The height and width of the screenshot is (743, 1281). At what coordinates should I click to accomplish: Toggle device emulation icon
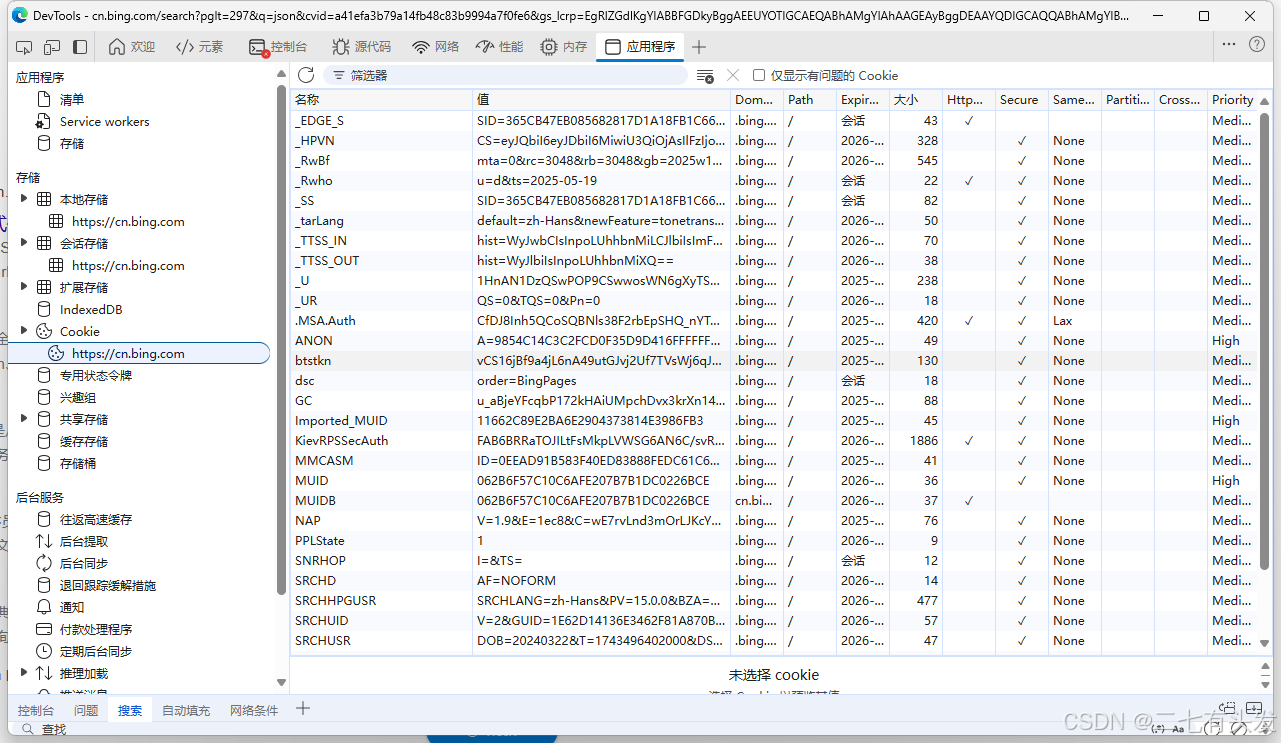tap(52, 47)
